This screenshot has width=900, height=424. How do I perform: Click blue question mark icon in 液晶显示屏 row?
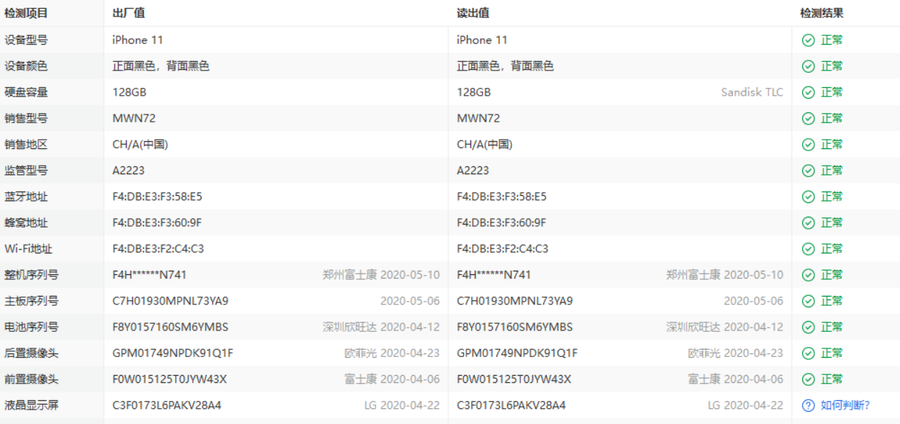click(x=808, y=406)
